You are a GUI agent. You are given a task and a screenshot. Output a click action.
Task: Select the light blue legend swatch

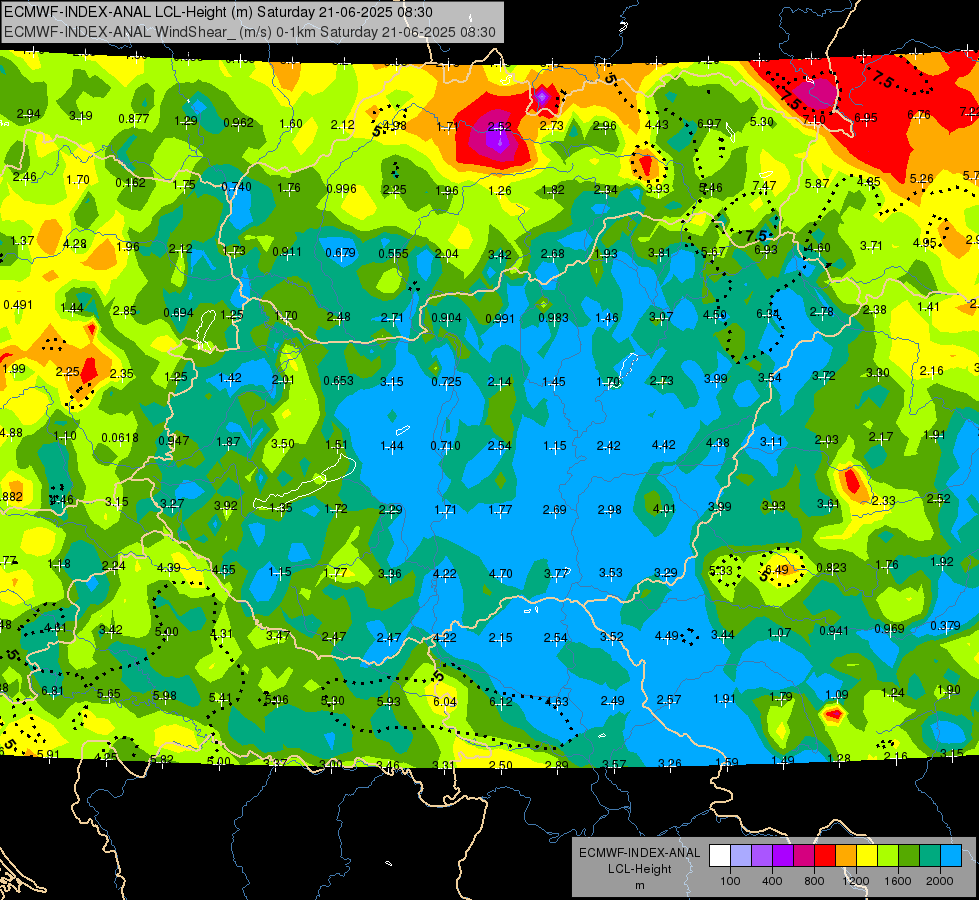(951, 856)
